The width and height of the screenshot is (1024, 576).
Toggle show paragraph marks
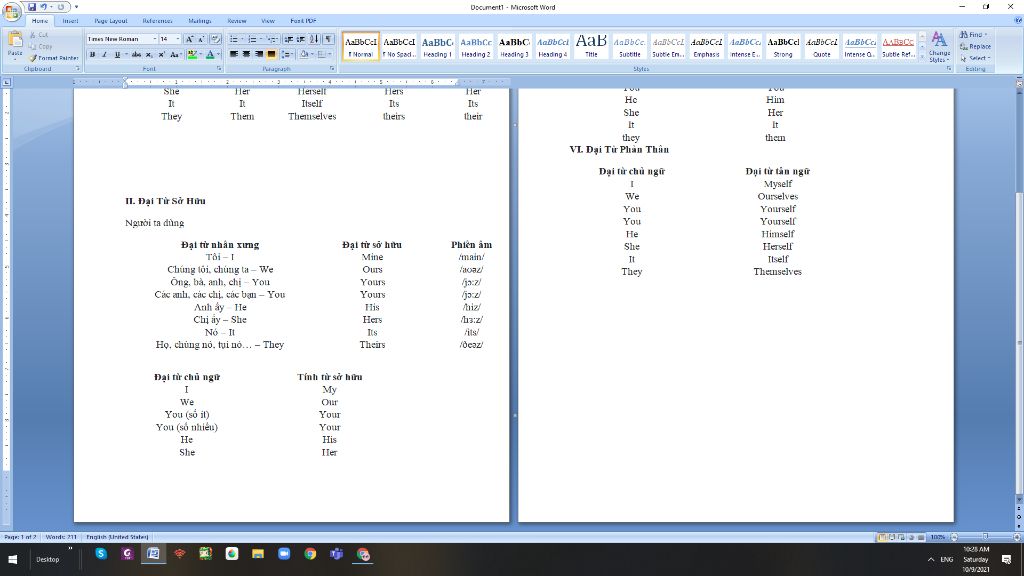(x=328, y=39)
